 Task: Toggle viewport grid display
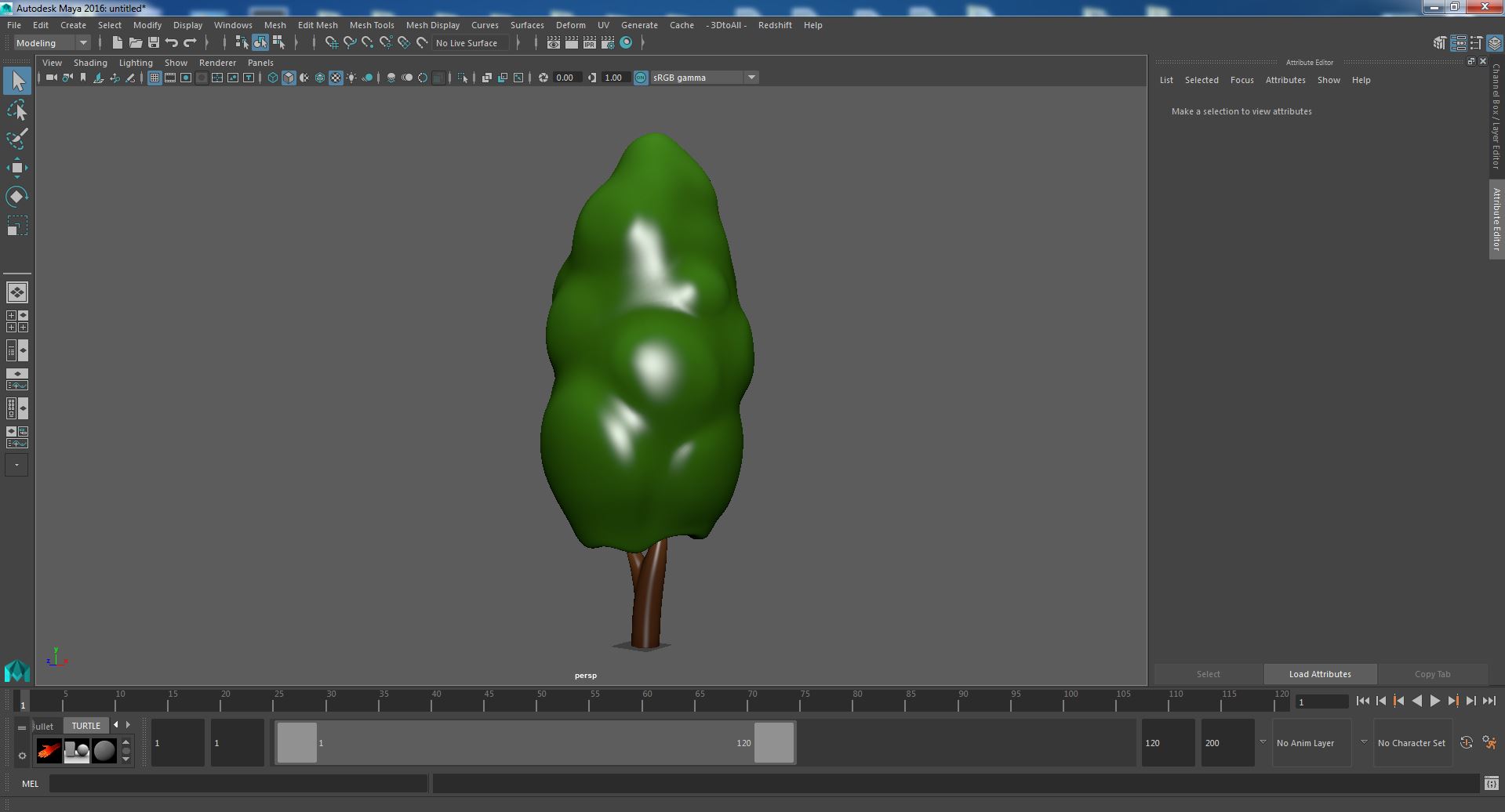point(154,78)
